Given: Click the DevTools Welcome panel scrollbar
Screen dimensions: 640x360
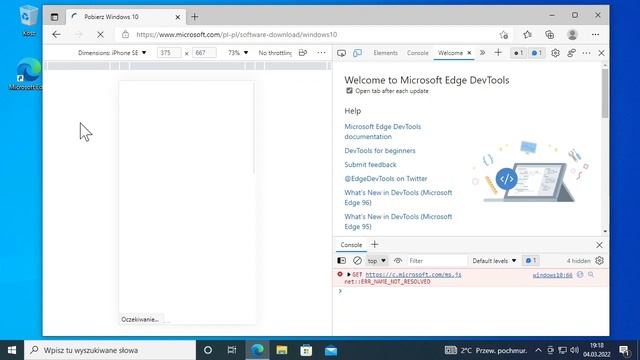Looking at the screenshot, I should pos(605,93).
